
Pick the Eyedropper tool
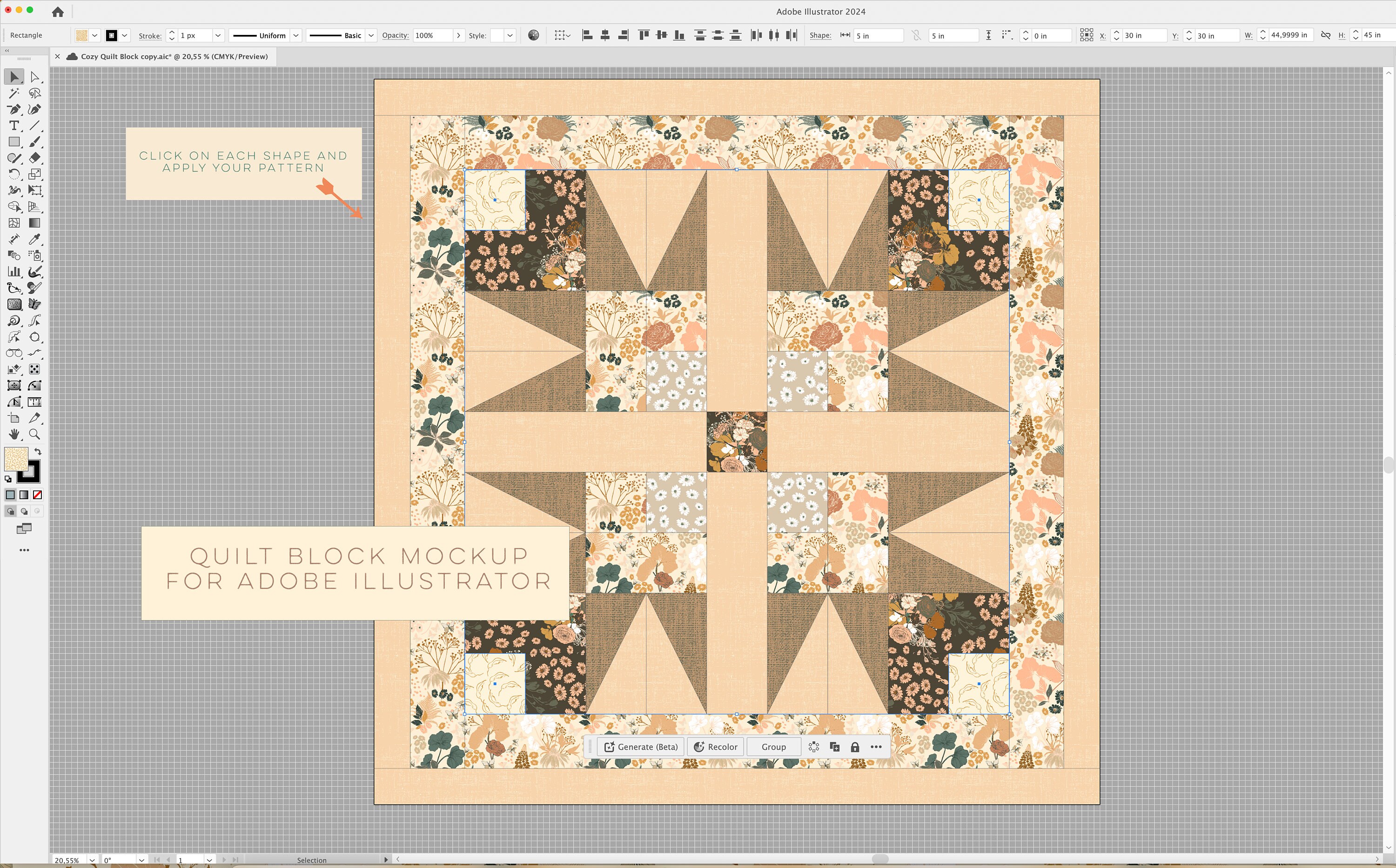[x=34, y=240]
